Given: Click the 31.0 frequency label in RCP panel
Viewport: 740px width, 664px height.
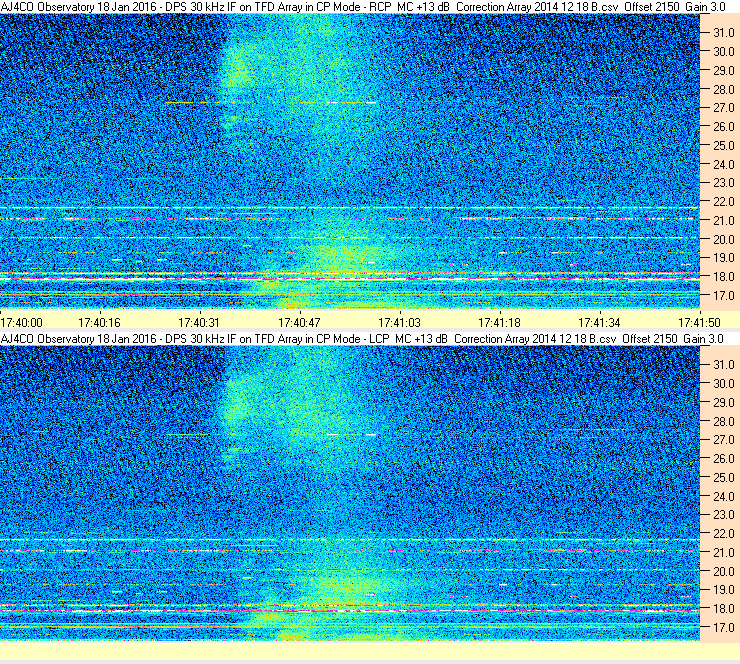Looking at the screenshot, I should tap(723, 33).
